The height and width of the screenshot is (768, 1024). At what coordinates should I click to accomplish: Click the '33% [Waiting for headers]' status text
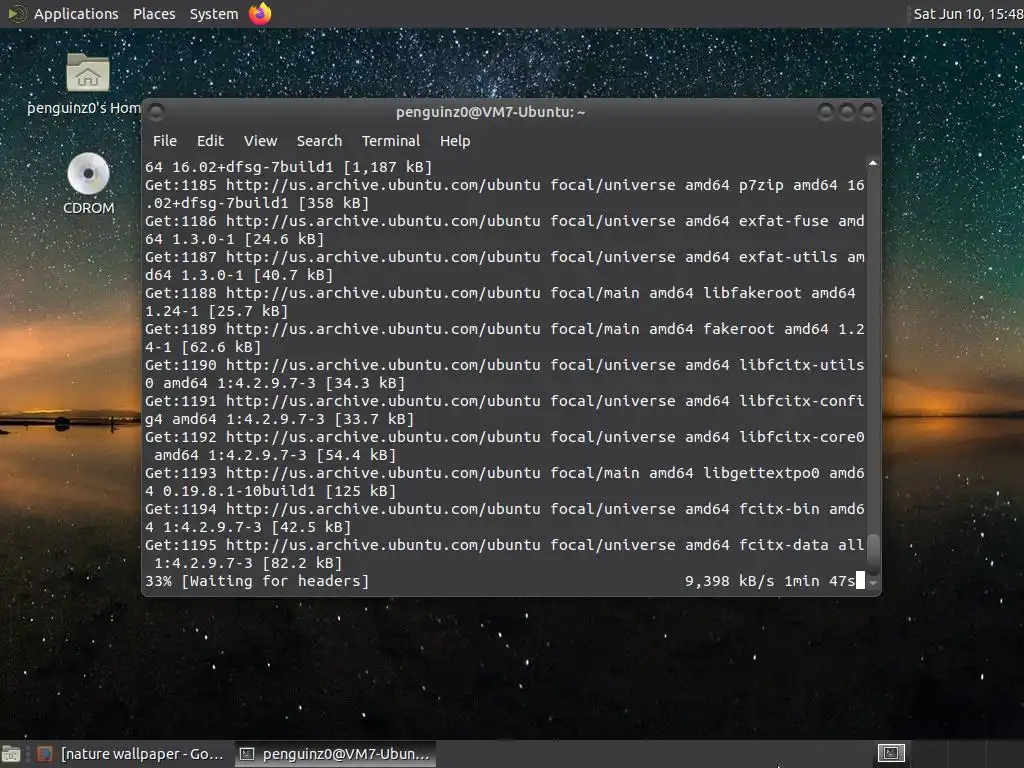point(257,581)
